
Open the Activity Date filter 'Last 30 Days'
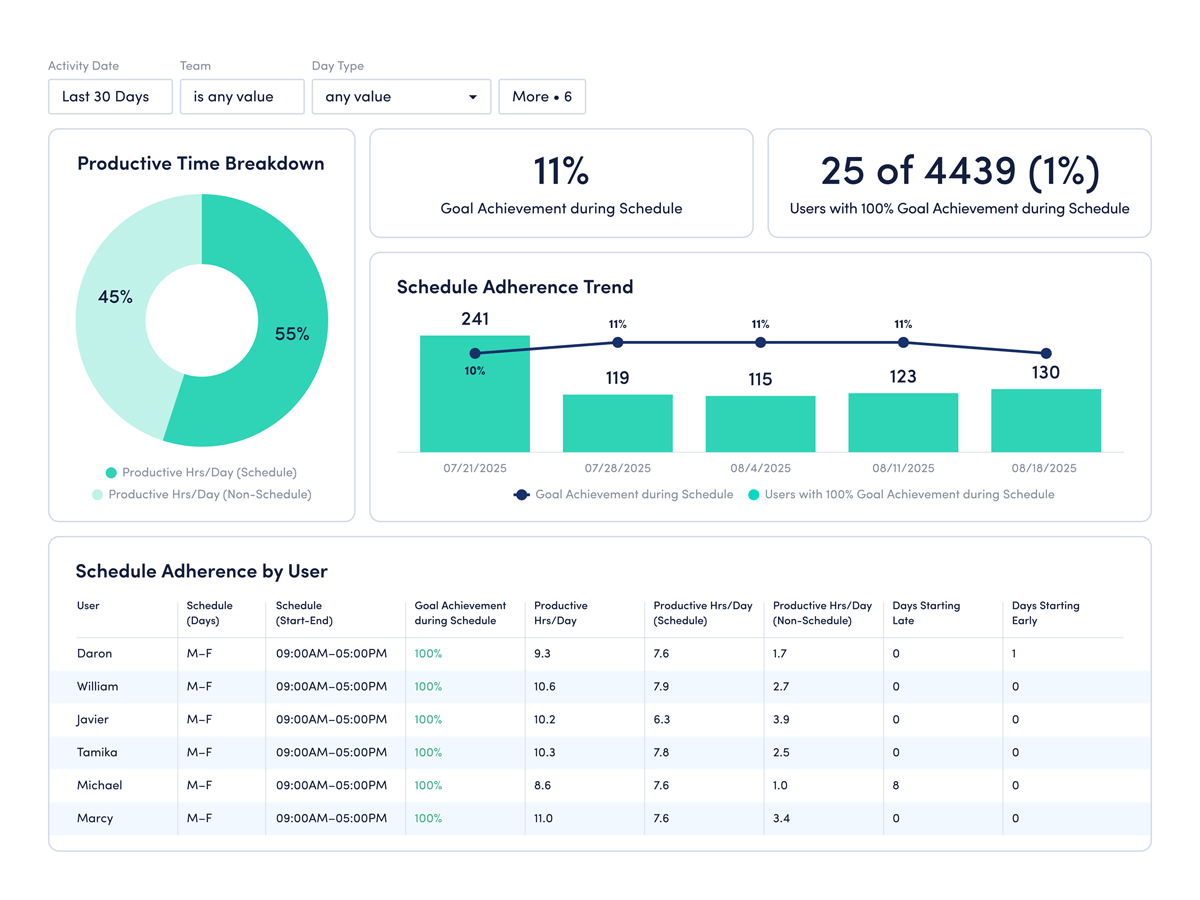[110, 97]
